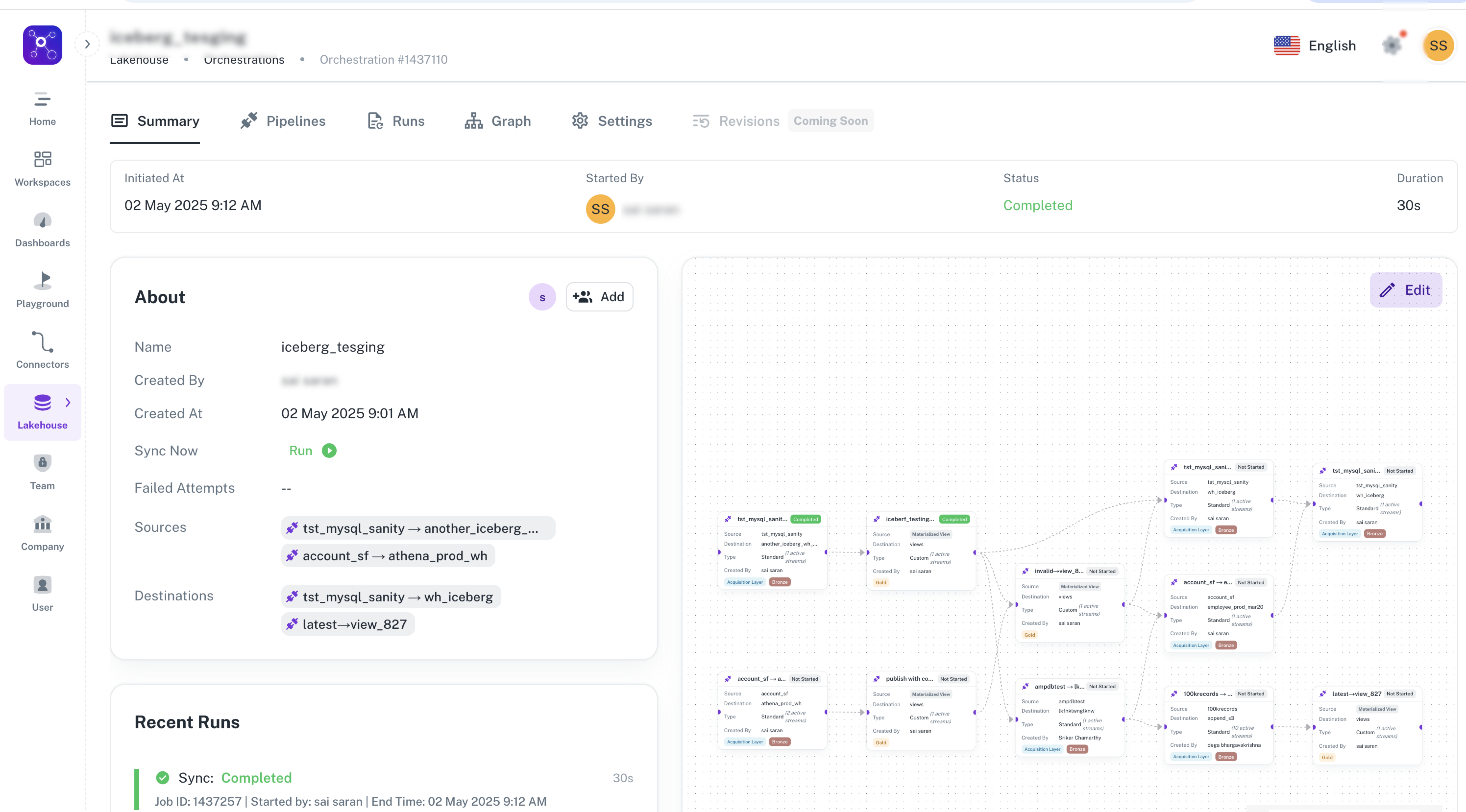The width and height of the screenshot is (1466, 812).
Task: Select the account_sf → e... graph node
Action: 1219,613
